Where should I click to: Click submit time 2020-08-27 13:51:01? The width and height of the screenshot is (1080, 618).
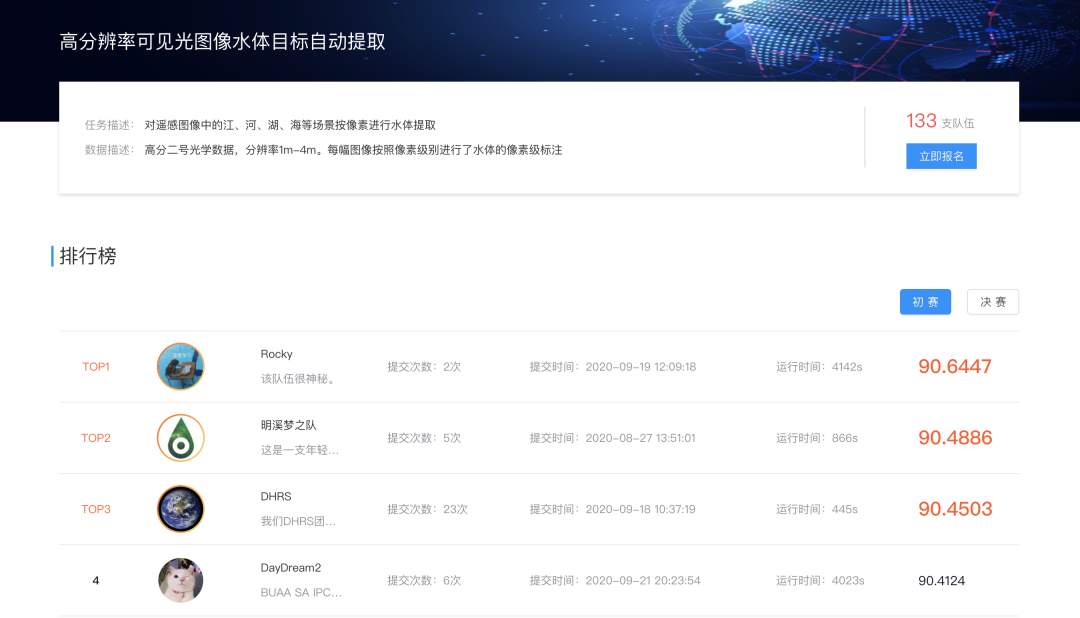coord(612,437)
